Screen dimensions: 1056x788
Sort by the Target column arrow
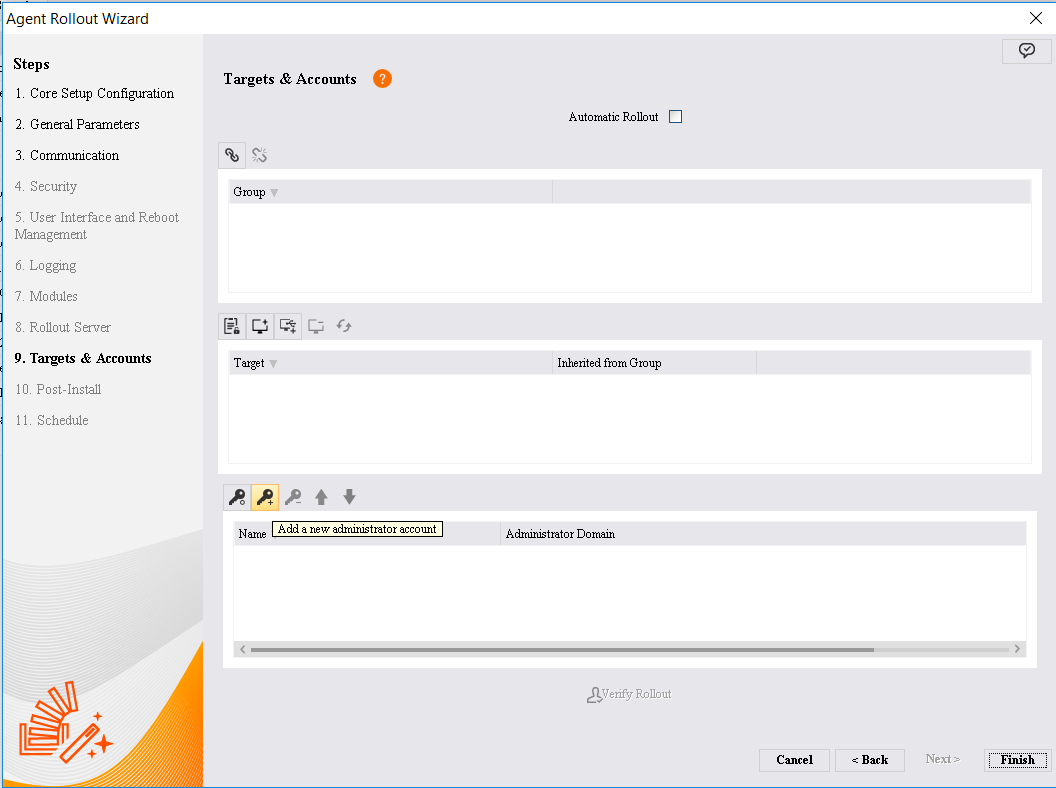[273, 364]
